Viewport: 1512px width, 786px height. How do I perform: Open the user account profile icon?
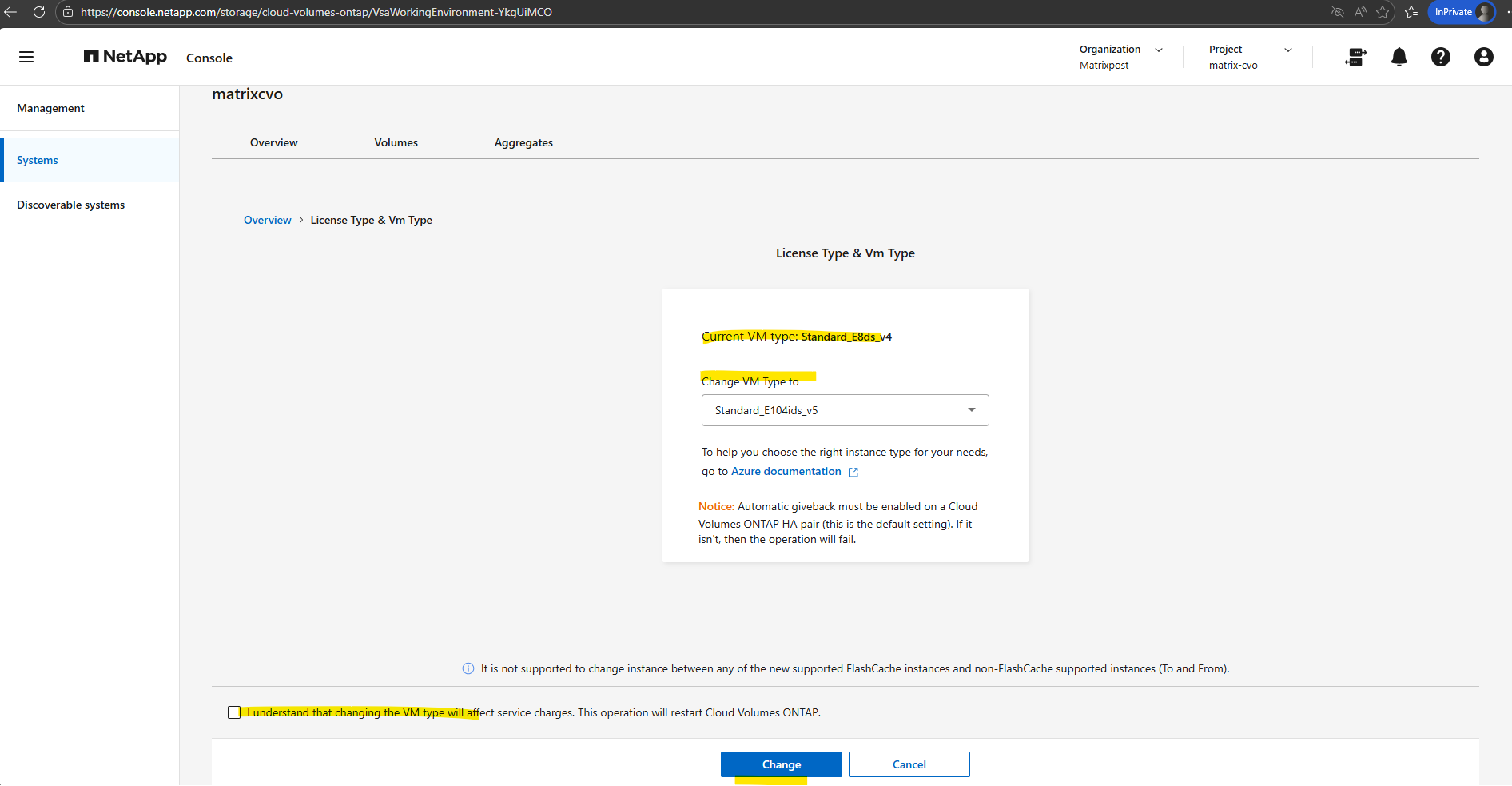1483,57
